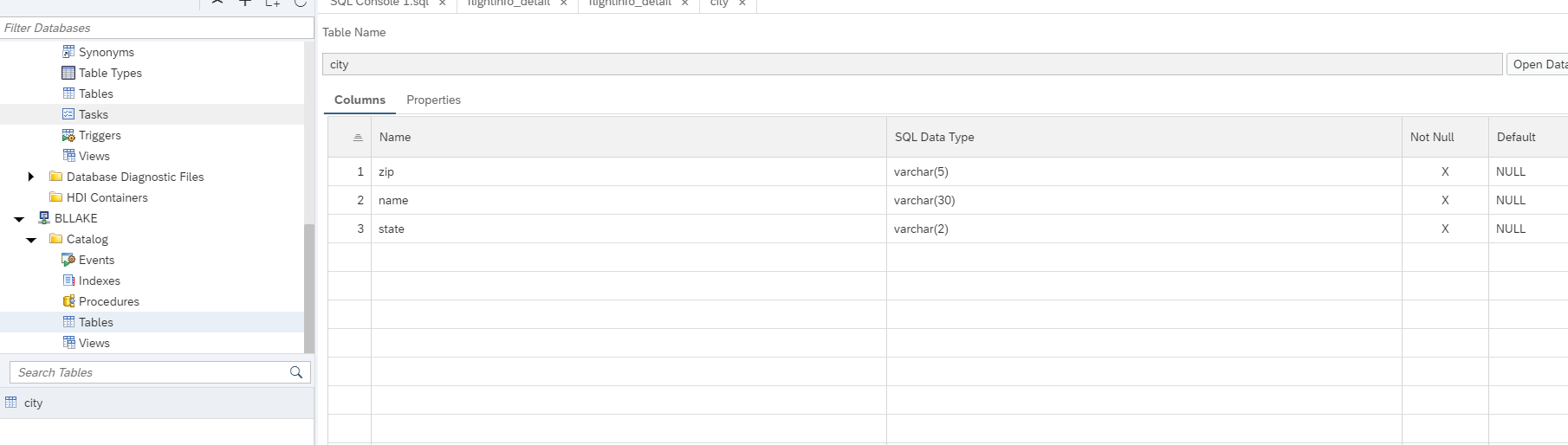The image size is (1568, 445).
Task: Collapse the BLLAKE database node
Action: tap(19, 219)
